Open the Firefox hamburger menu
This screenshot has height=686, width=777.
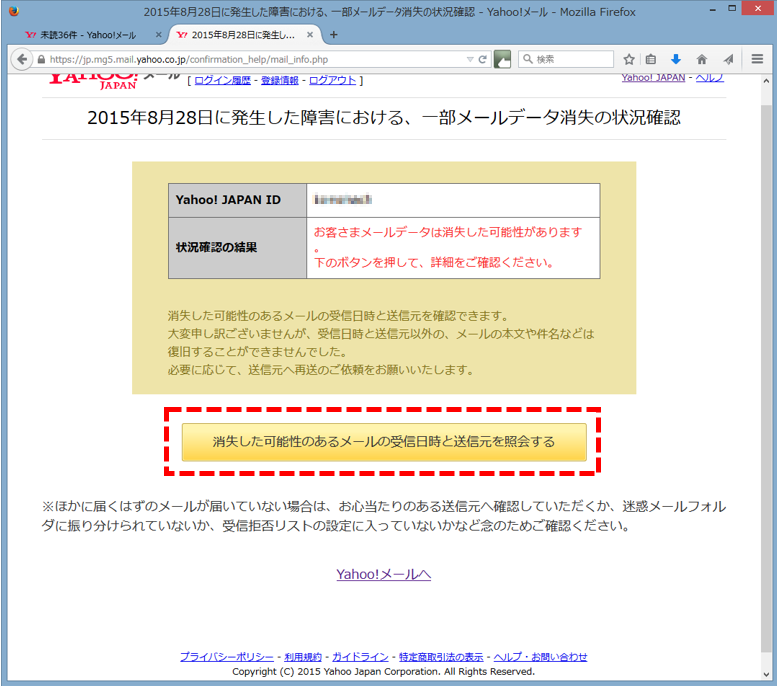(757, 59)
